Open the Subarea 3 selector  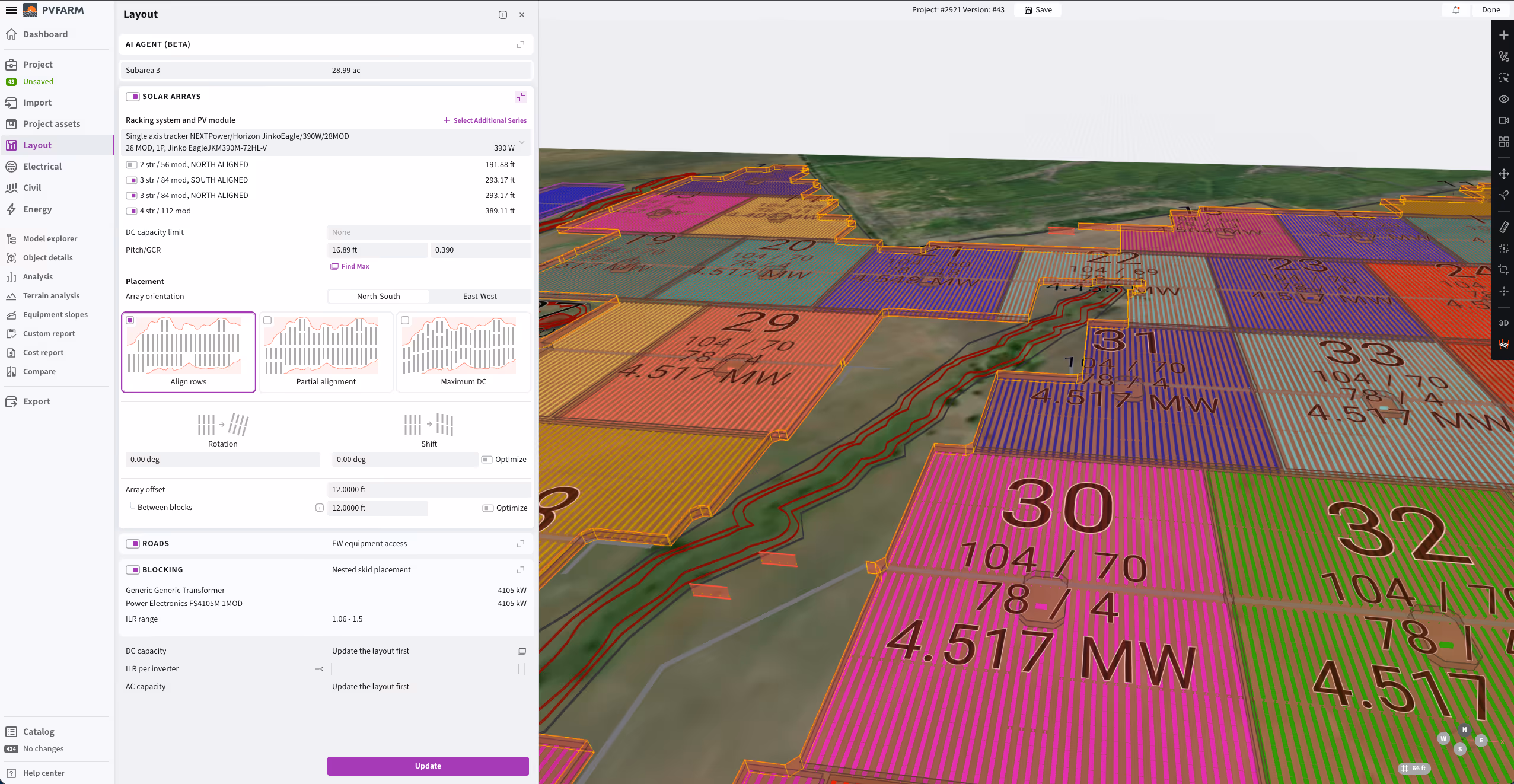(326, 71)
